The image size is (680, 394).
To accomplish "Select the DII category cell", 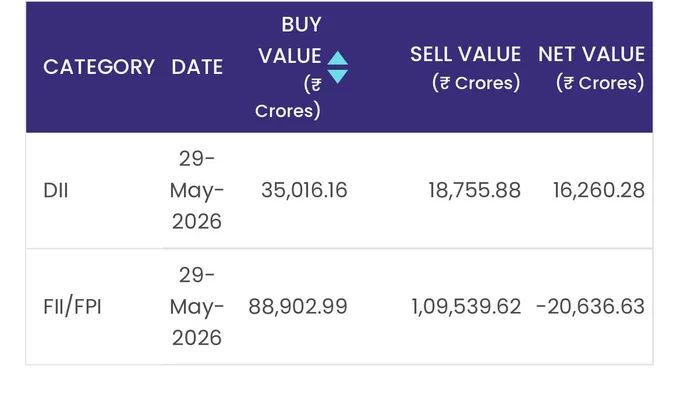I will 56,191.
